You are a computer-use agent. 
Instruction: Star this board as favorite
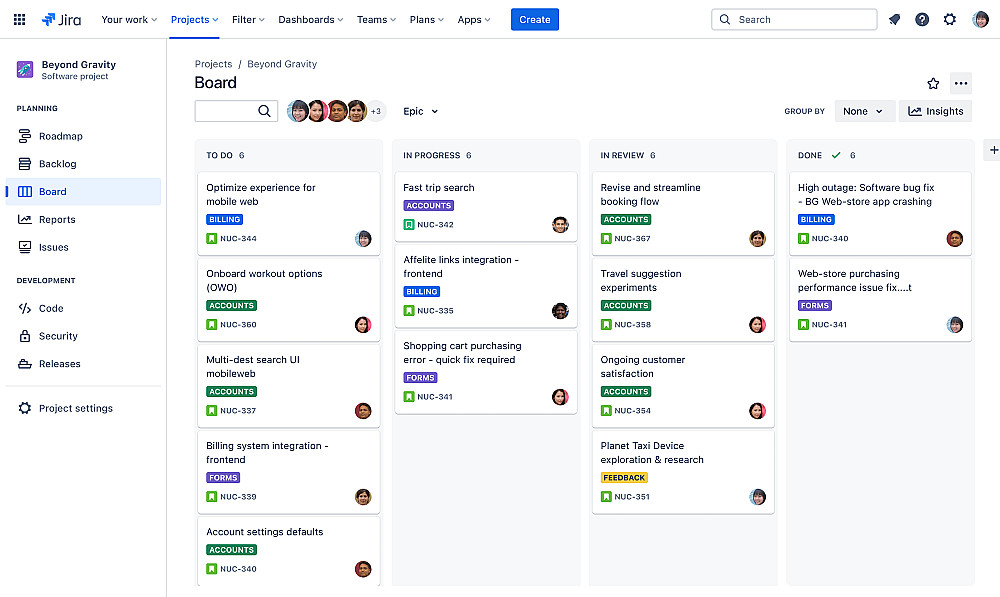(x=933, y=84)
